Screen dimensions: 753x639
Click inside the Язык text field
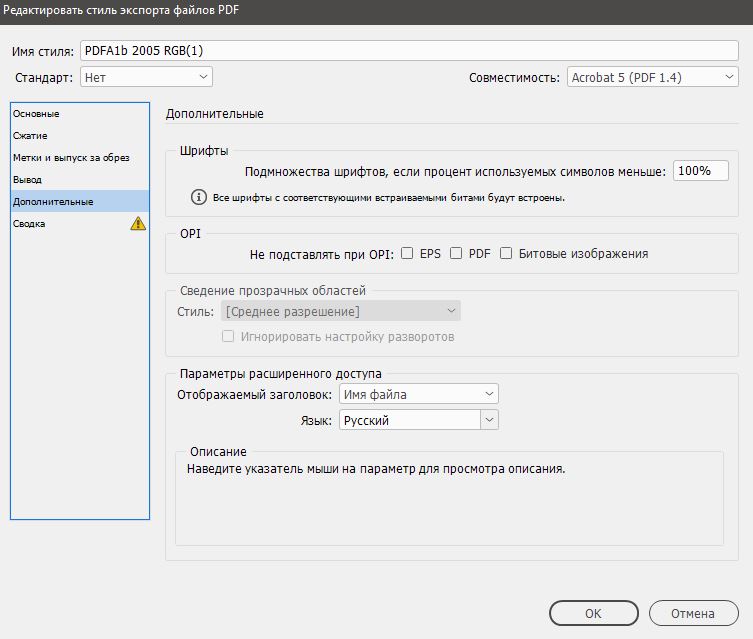coord(410,420)
